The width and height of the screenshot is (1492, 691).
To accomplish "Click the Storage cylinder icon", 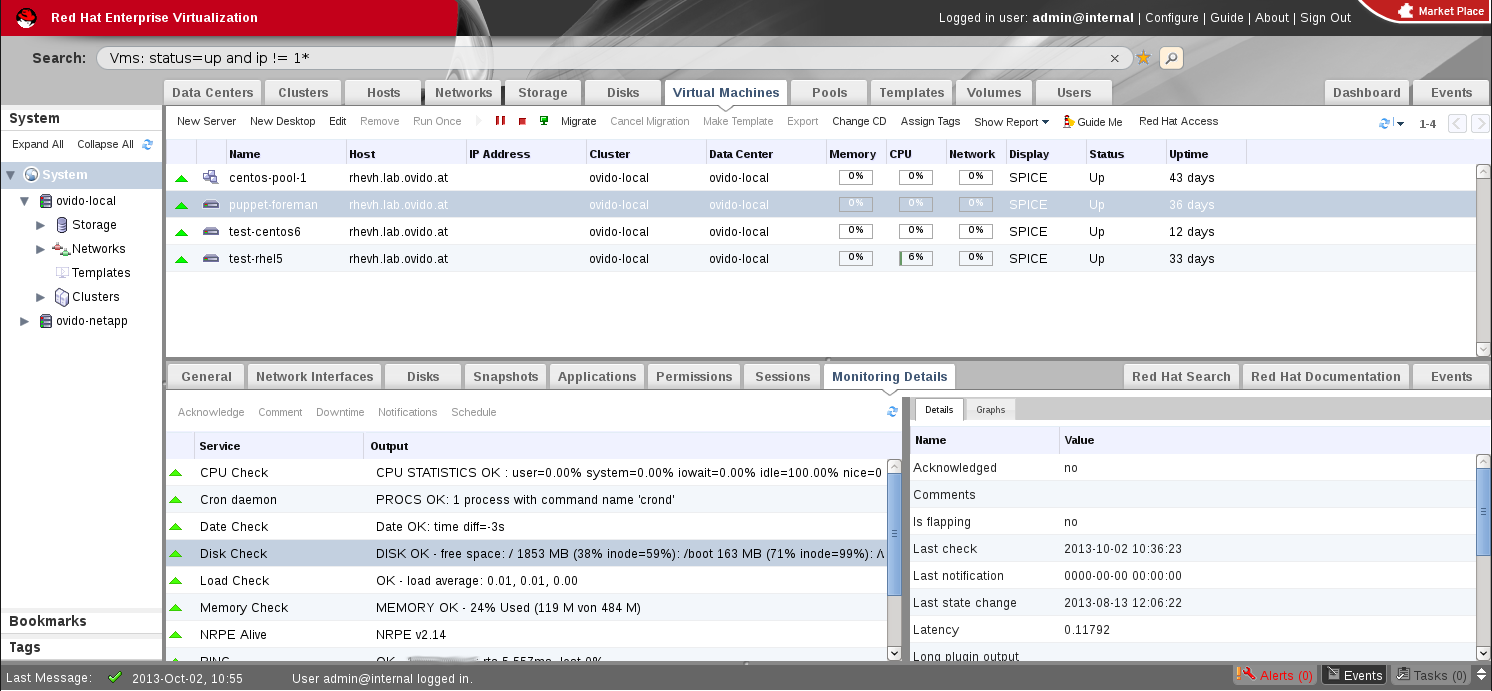I will coord(62,225).
